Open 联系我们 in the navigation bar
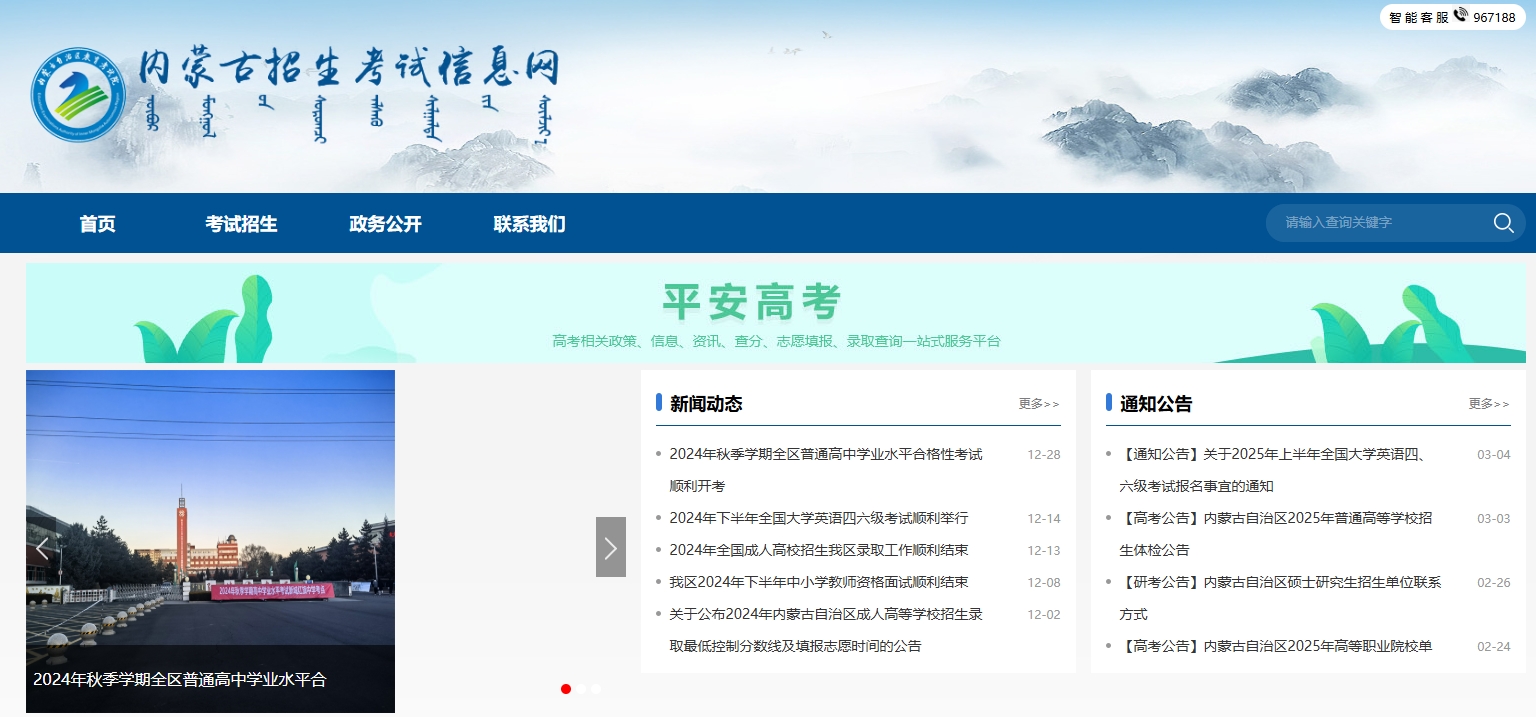This screenshot has width=1536, height=717. tap(529, 224)
